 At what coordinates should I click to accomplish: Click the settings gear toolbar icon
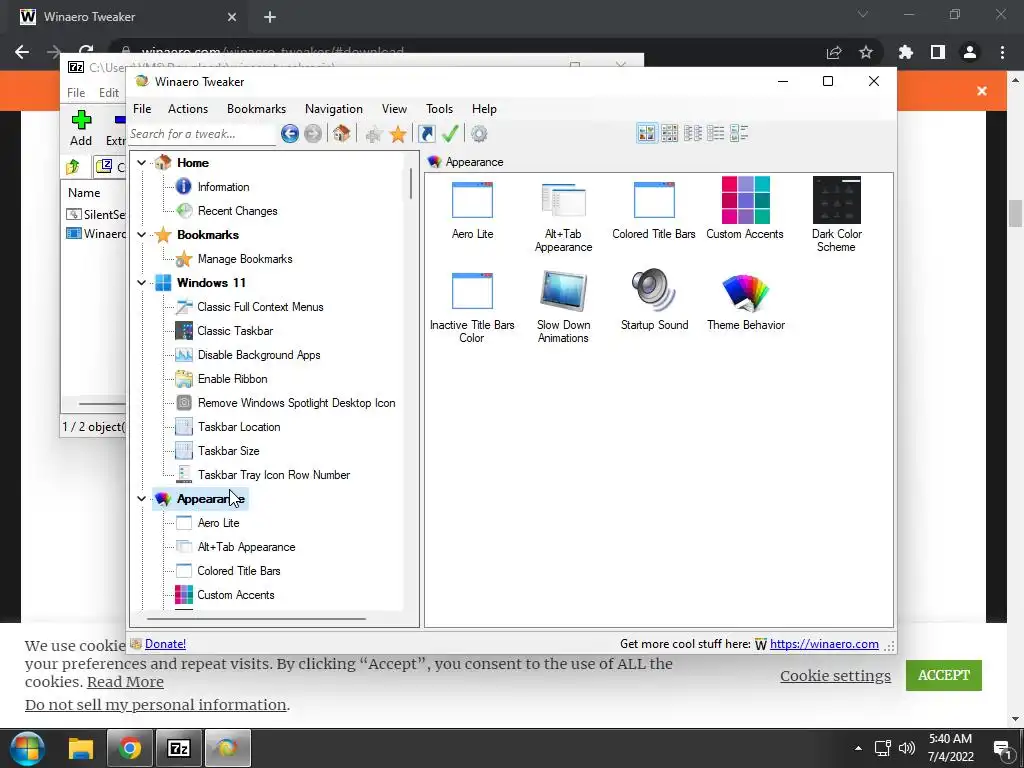[x=479, y=134]
